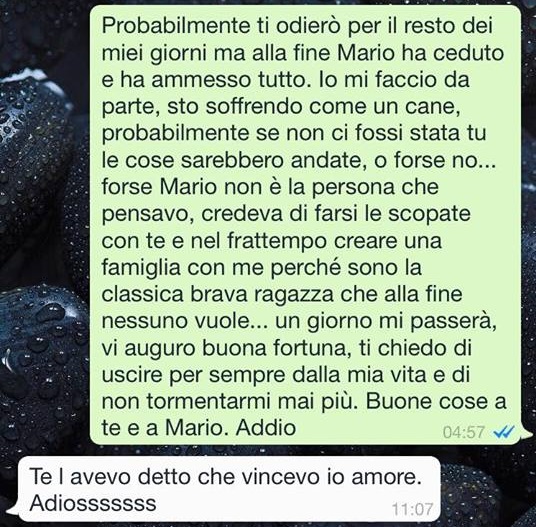Screen dimensions: 536x527
Task: Click the 'classica brava ragazza' phrase
Action: pos(218,294)
